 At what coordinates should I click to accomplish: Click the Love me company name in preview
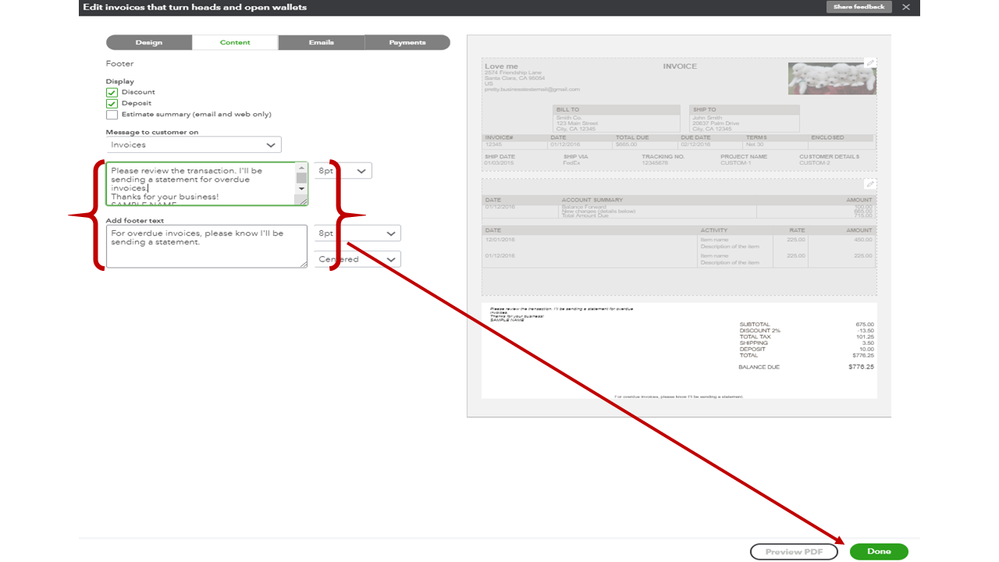point(501,66)
